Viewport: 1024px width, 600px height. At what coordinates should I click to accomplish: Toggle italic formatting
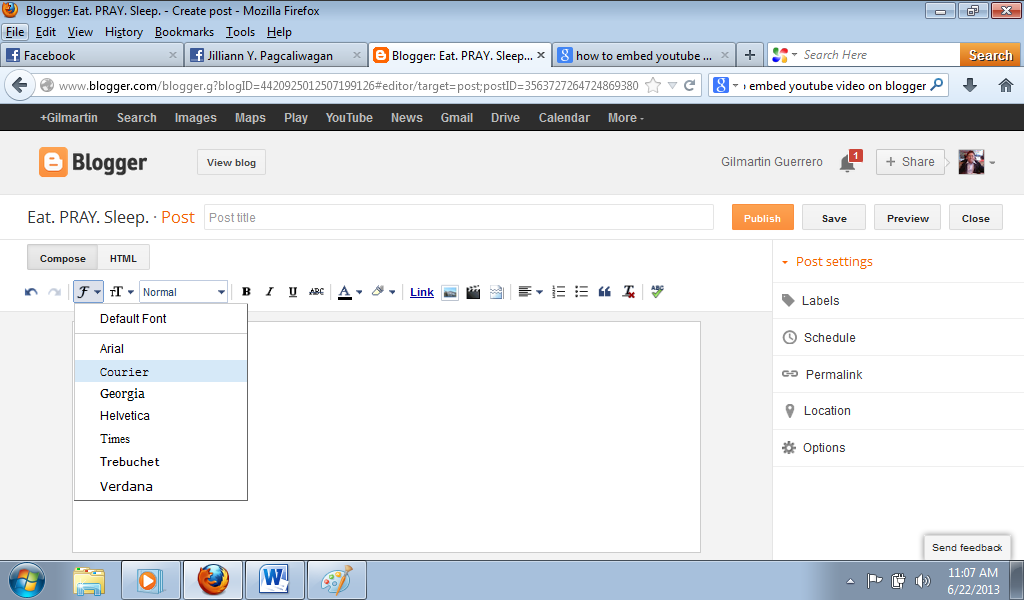[x=269, y=292]
